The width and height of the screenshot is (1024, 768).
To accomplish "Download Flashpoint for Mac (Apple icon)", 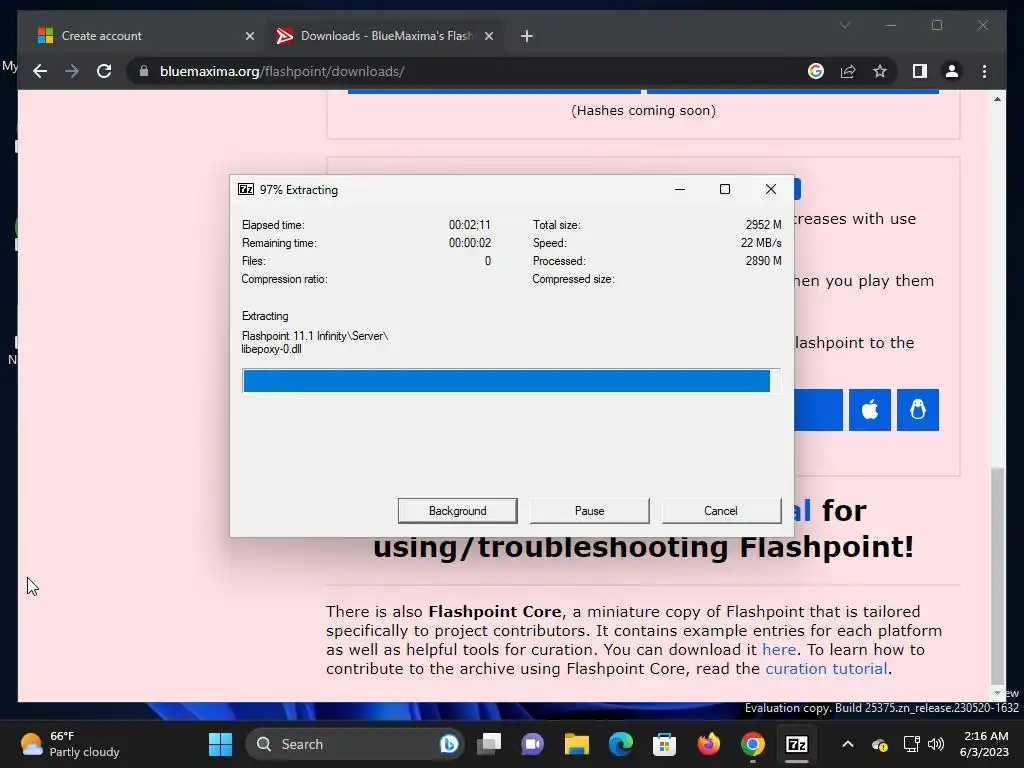I will (870, 410).
